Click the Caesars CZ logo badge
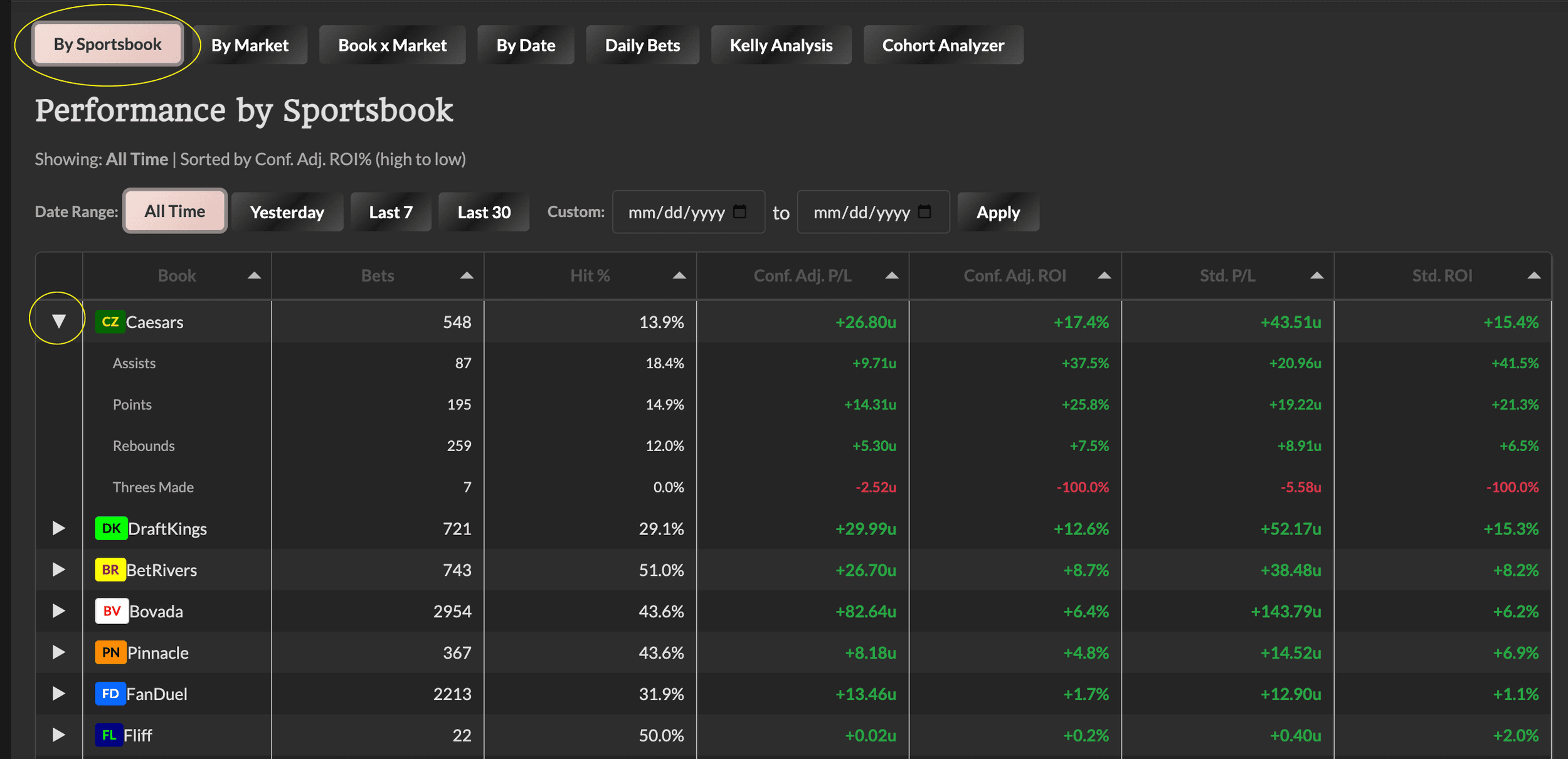This screenshot has height=759, width=1568. point(110,322)
